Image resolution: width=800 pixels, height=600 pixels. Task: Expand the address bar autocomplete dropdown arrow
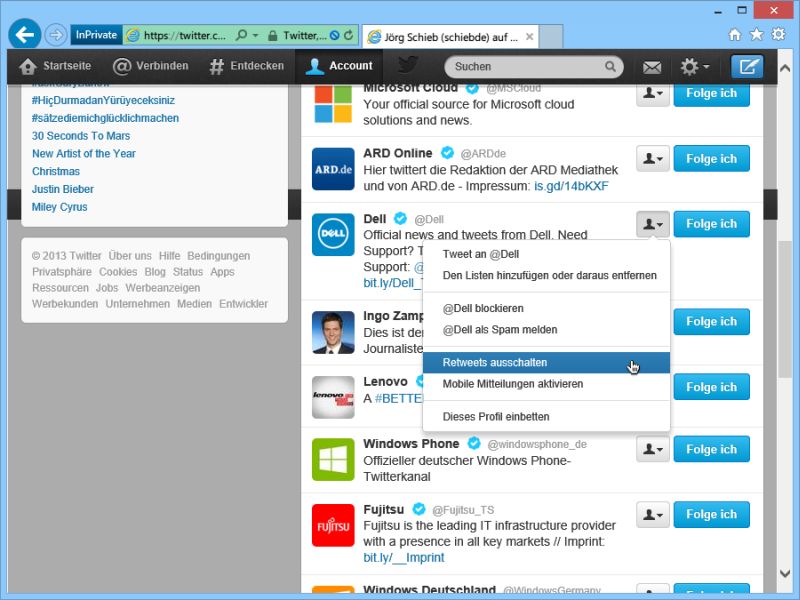(x=255, y=35)
